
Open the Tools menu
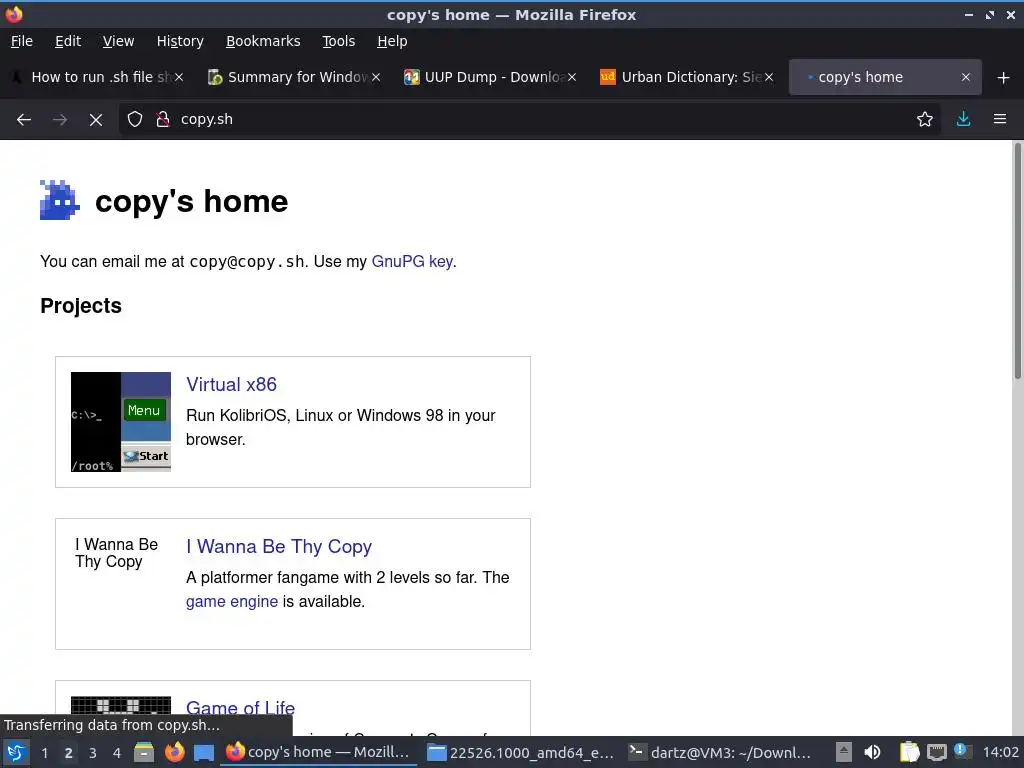pyautogui.click(x=338, y=41)
